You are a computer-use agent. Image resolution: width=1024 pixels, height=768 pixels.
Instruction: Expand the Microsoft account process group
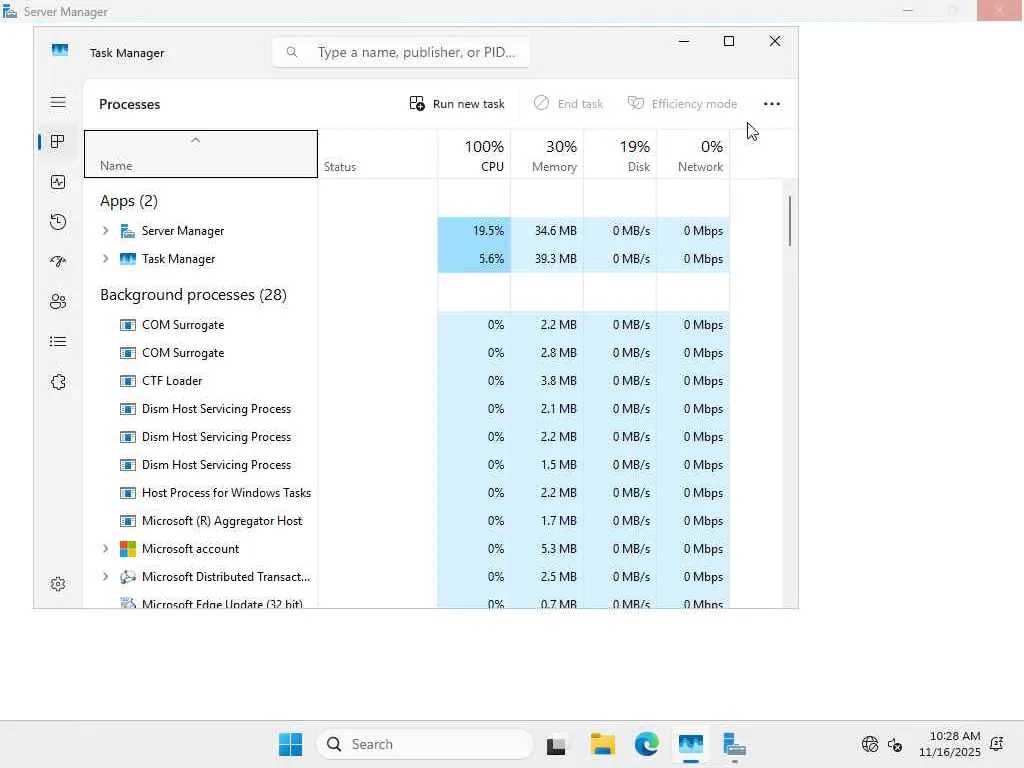point(105,549)
